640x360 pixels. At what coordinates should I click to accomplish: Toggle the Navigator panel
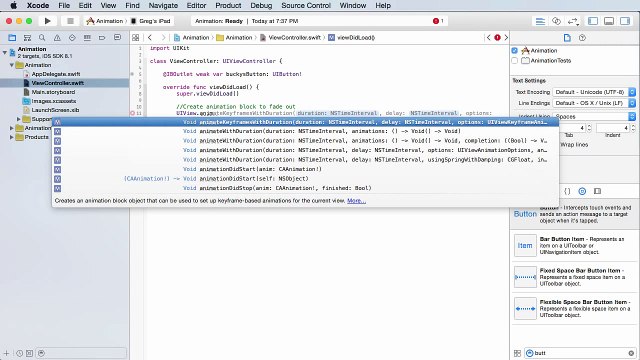(593, 21)
